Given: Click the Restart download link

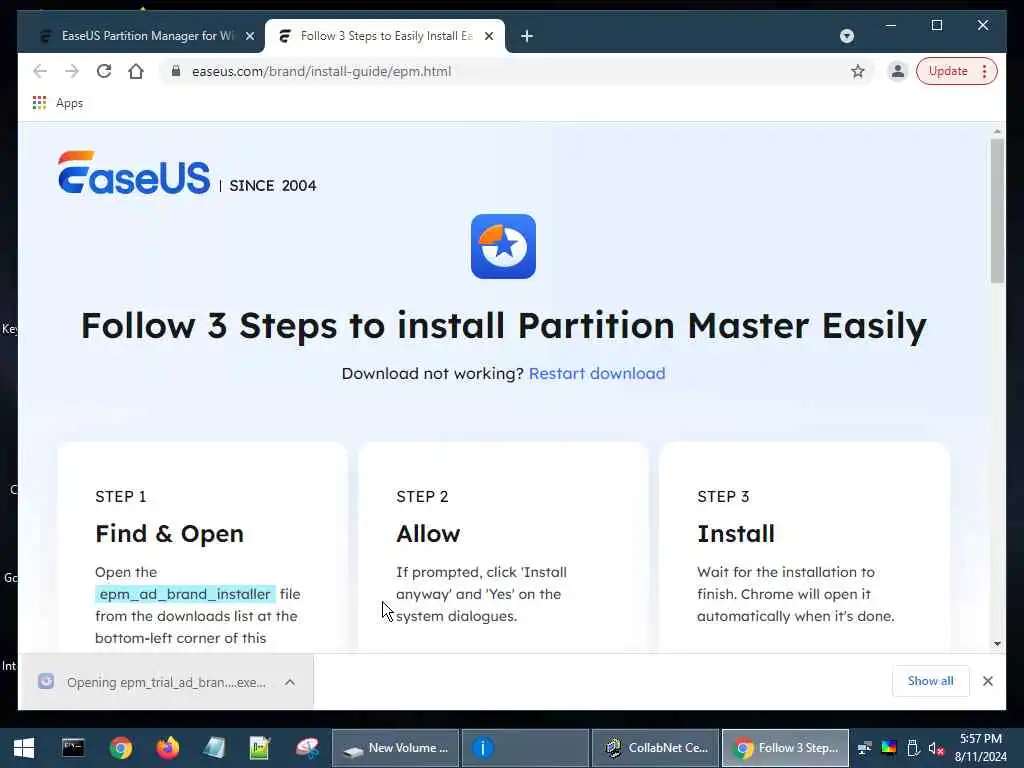Looking at the screenshot, I should (x=597, y=374).
